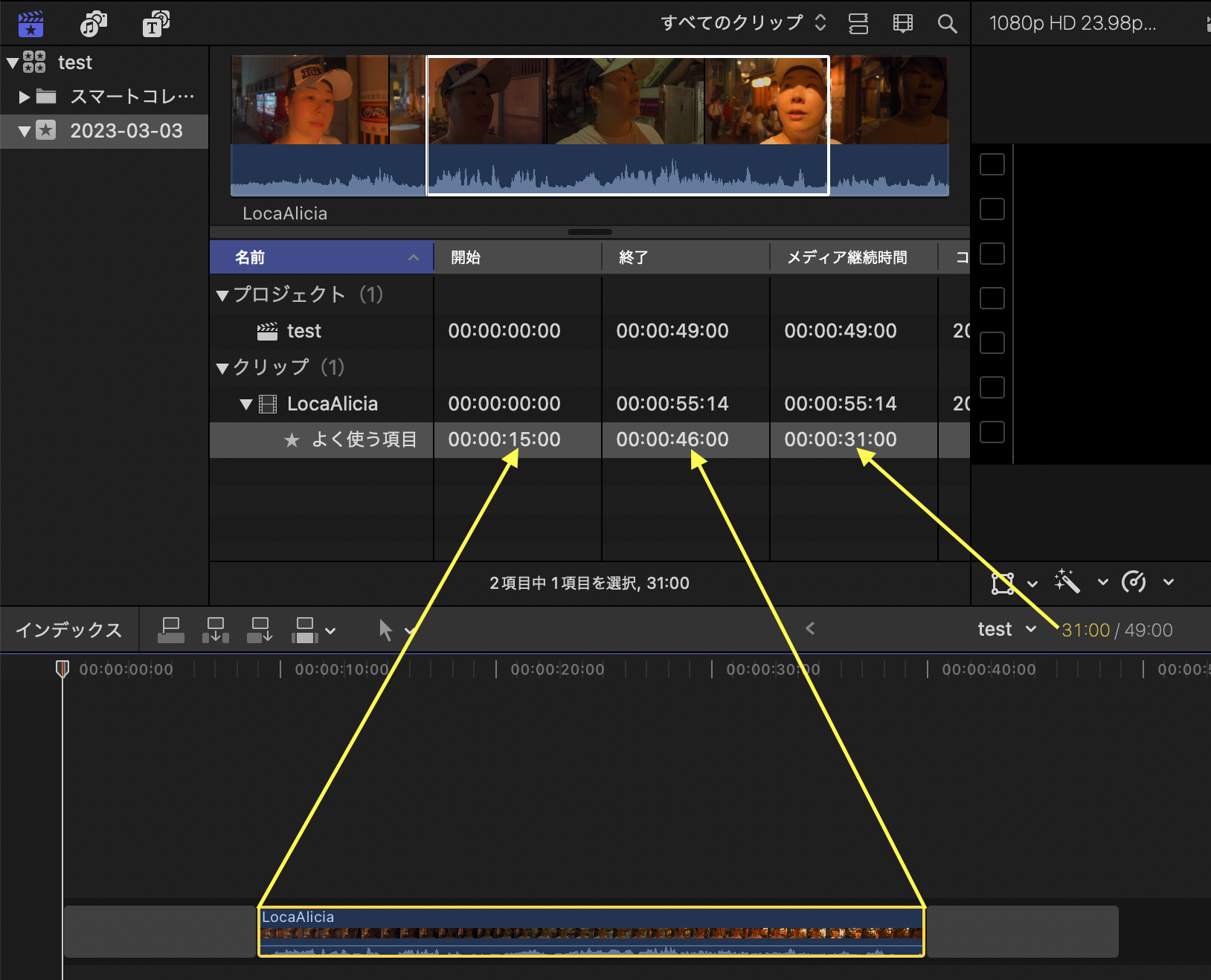The image size is (1211, 980).
Task: Collapse the プロジェクト group triangle
Action: point(222,295)
